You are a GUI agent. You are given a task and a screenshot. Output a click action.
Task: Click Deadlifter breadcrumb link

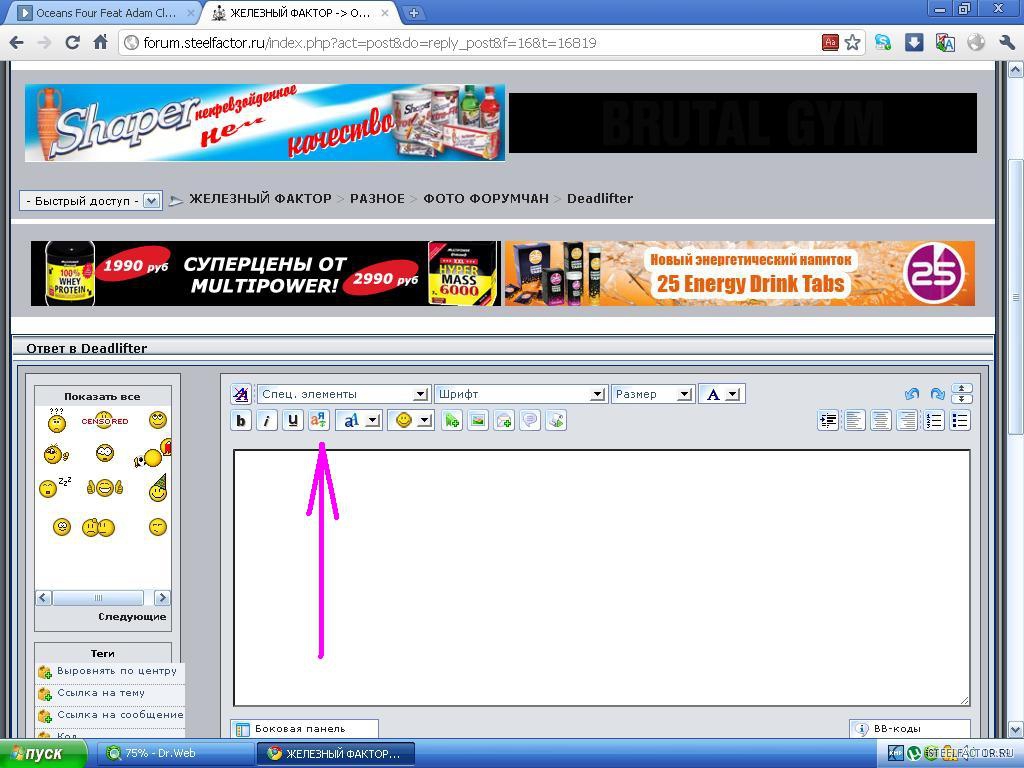tap(600, 199)
